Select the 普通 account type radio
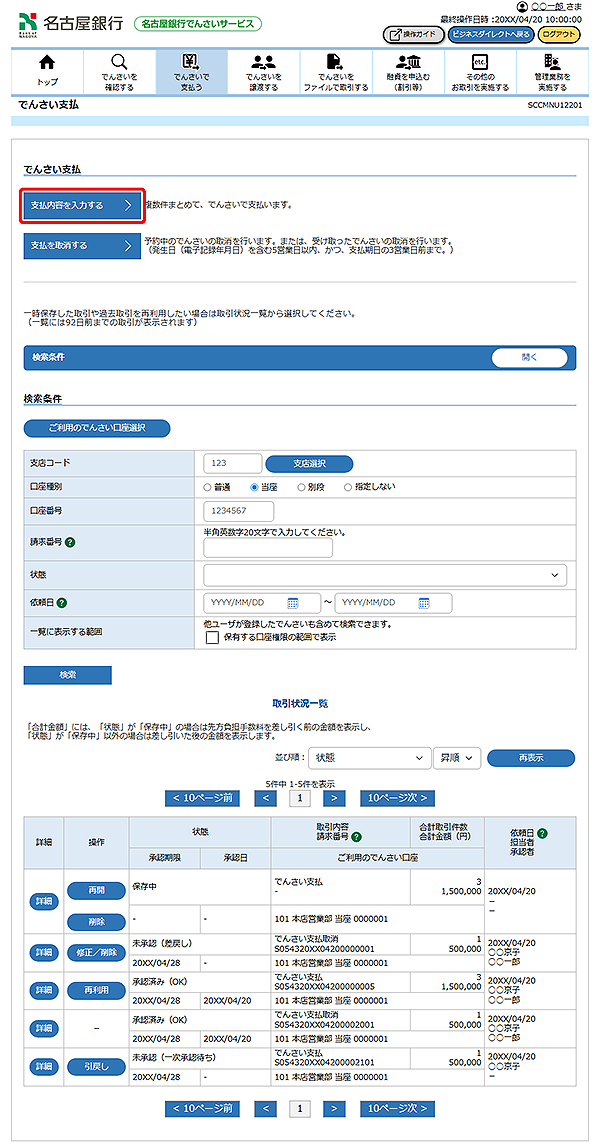600x1147 pixels. coord(208,487)
